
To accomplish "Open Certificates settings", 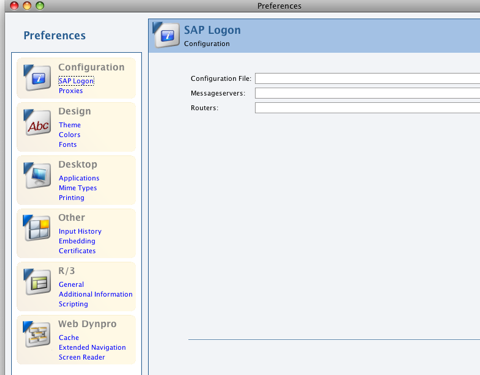I will pyautogui.click(x=77, y=251).
